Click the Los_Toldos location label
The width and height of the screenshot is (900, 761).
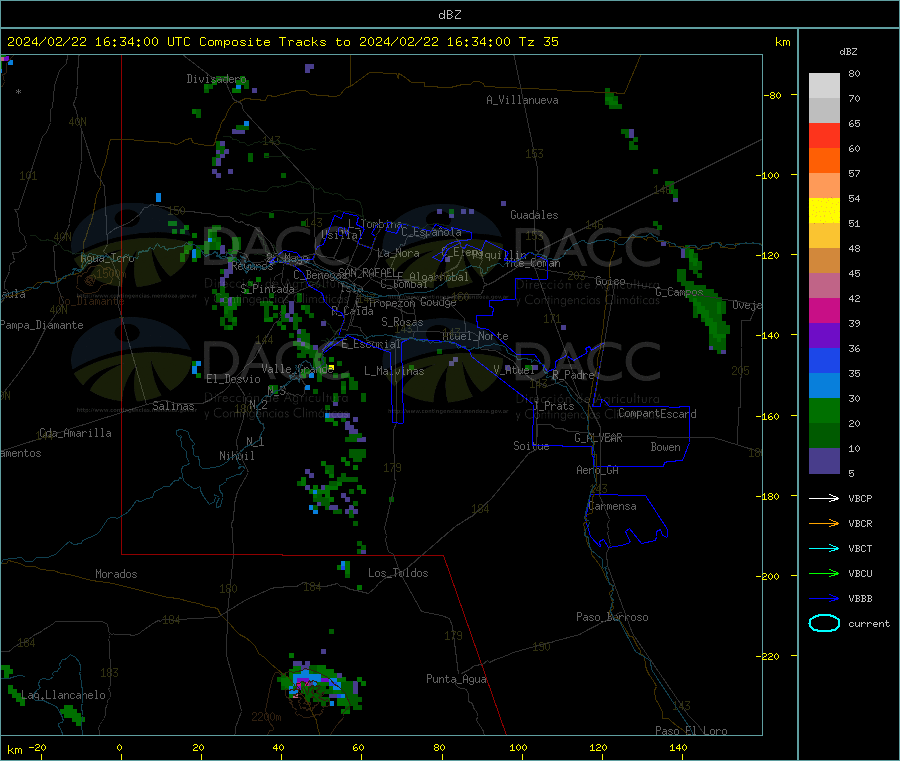[x=398, y=573]
